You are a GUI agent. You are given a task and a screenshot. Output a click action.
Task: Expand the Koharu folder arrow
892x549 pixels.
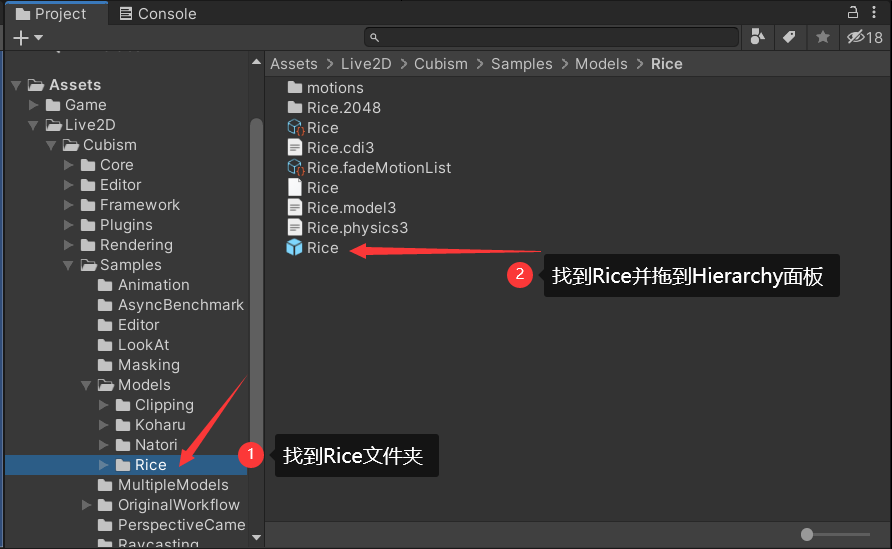[x=104, y=425]
